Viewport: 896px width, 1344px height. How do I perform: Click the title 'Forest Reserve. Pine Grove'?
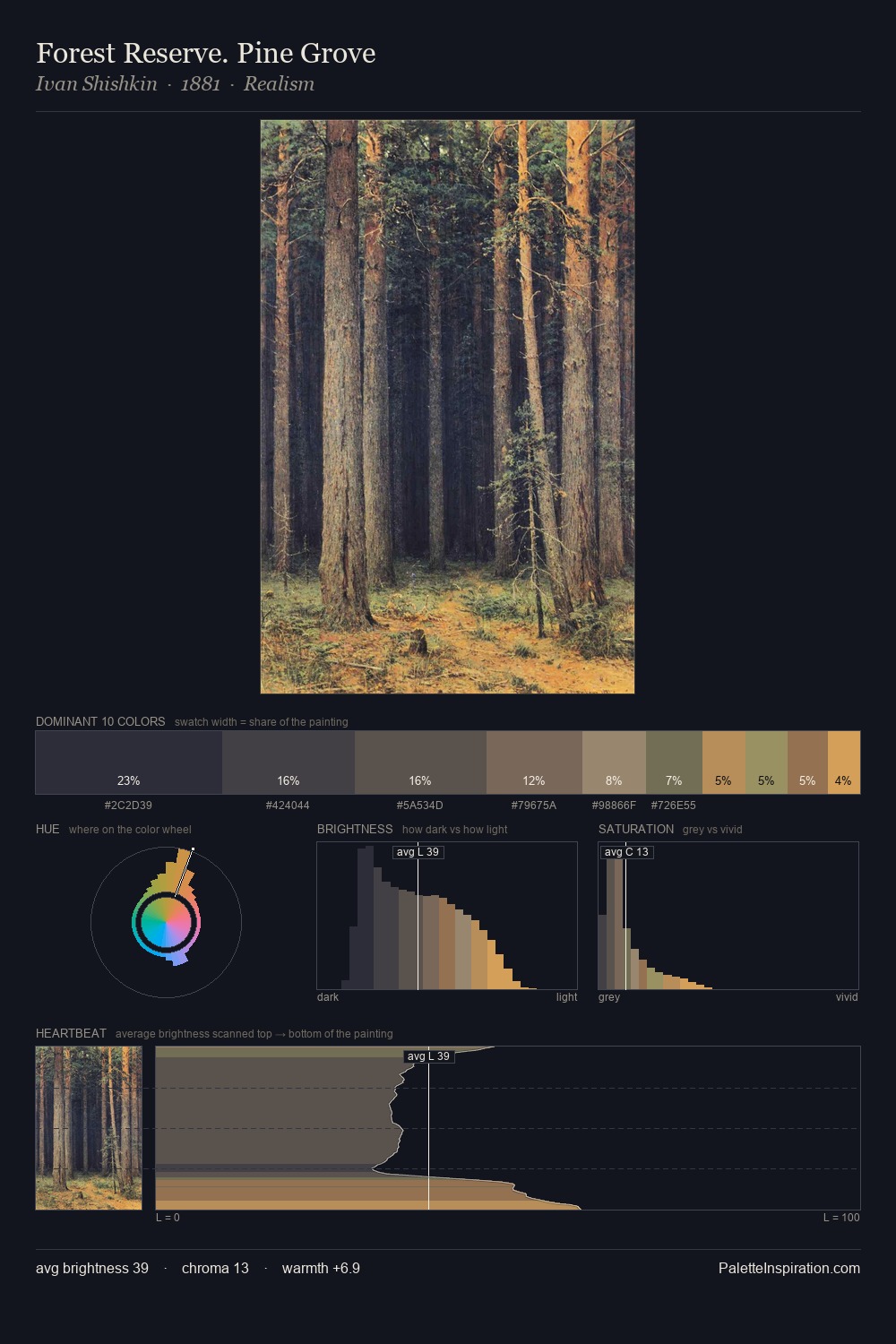coord(206,53)
